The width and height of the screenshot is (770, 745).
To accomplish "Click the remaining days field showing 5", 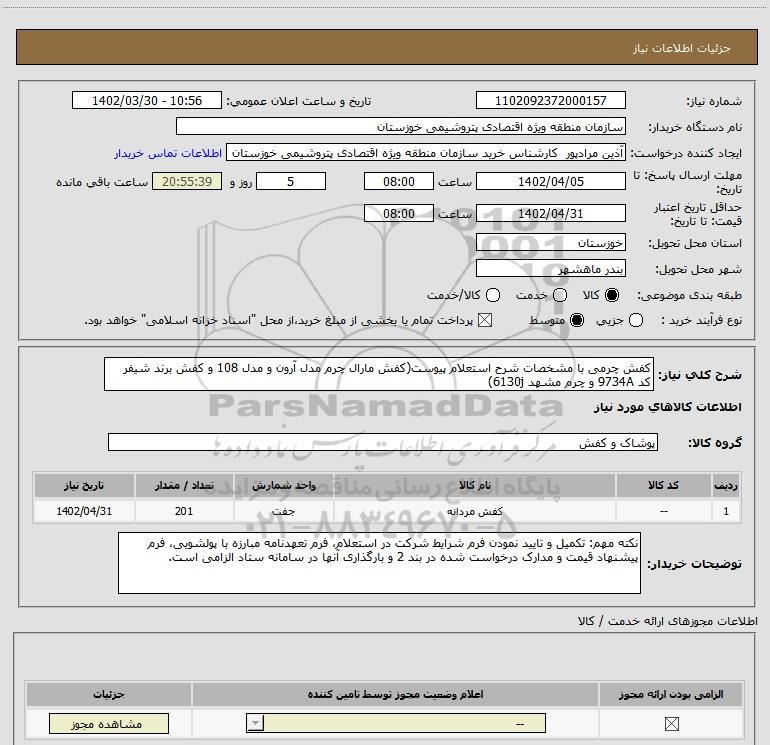I will point(291,182).
